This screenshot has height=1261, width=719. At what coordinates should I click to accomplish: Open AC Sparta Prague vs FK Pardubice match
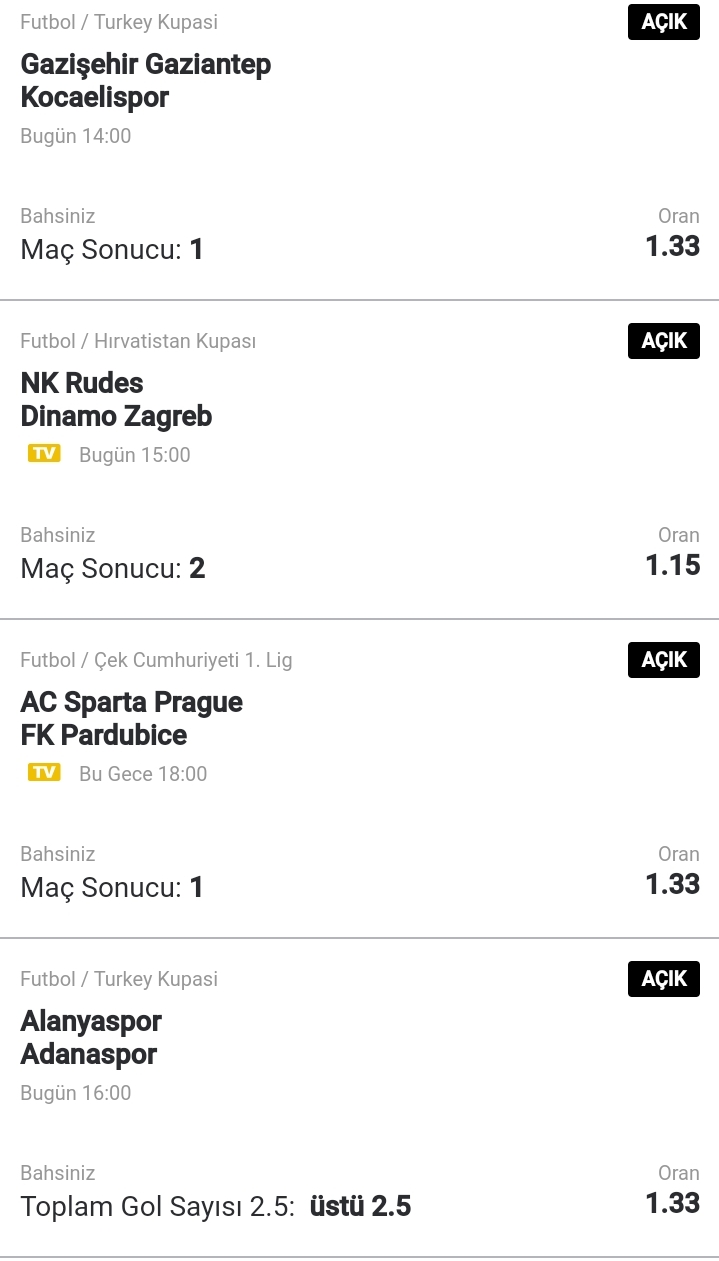[x=132, y=719]
